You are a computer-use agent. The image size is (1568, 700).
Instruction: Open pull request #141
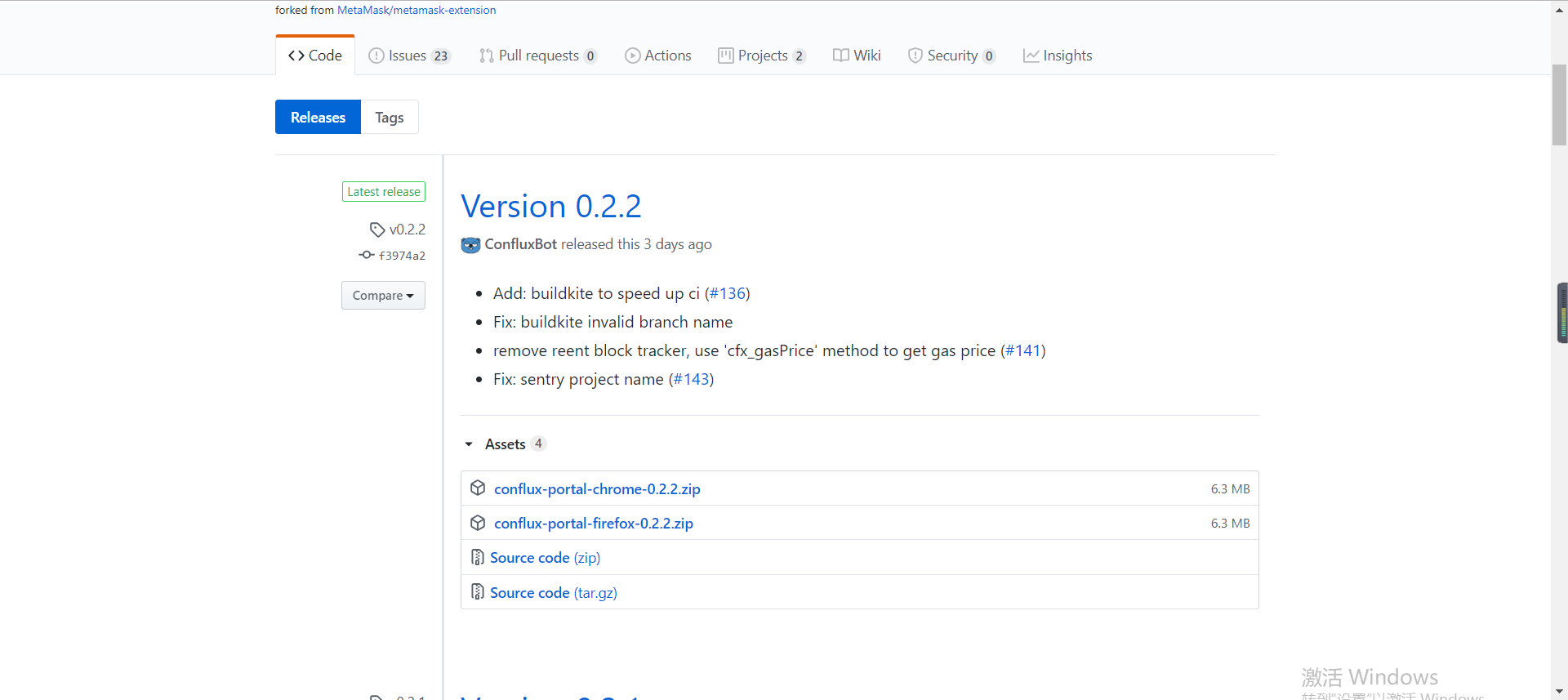pyautogui.click(x=1023, y=350)
